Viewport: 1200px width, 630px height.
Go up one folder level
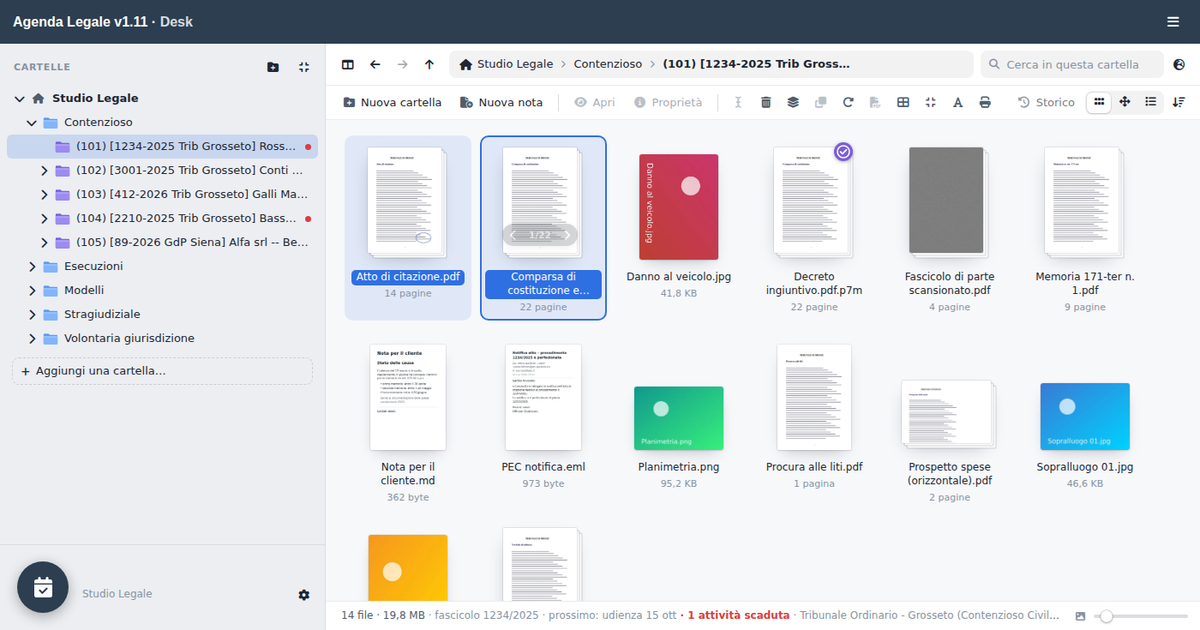(429, 64)
